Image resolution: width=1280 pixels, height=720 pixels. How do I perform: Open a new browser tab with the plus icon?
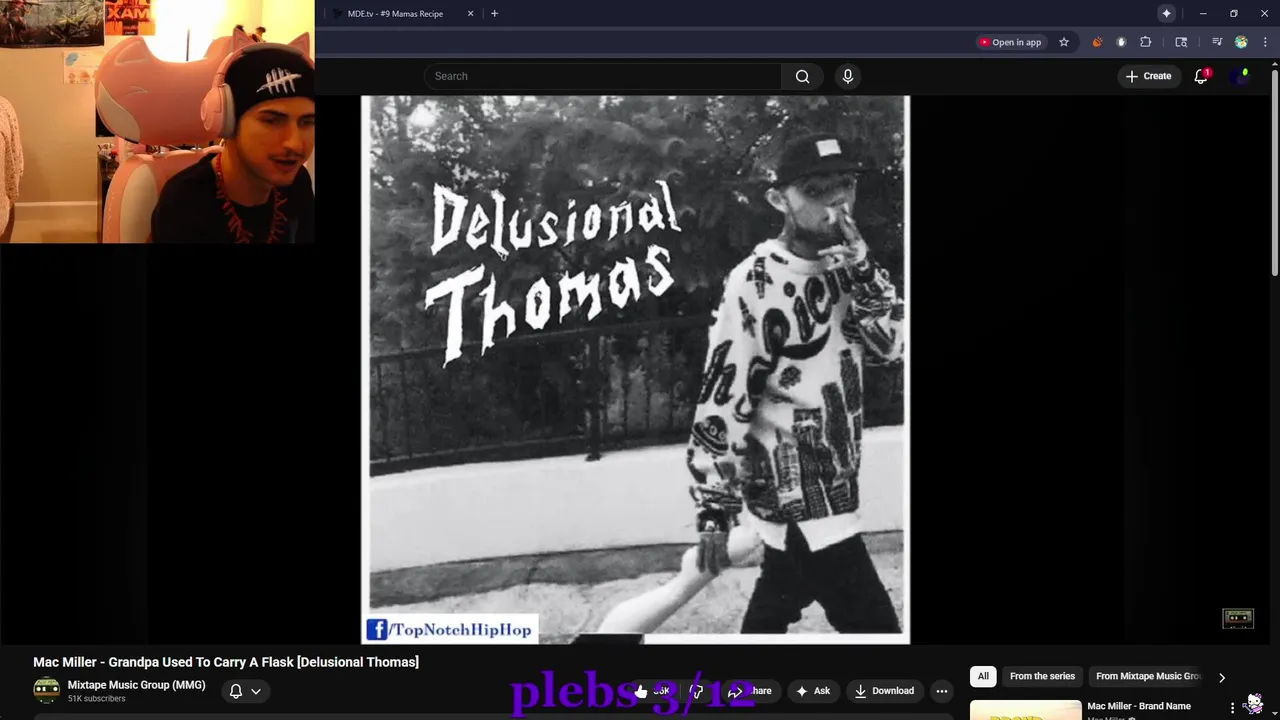(494, 14)
